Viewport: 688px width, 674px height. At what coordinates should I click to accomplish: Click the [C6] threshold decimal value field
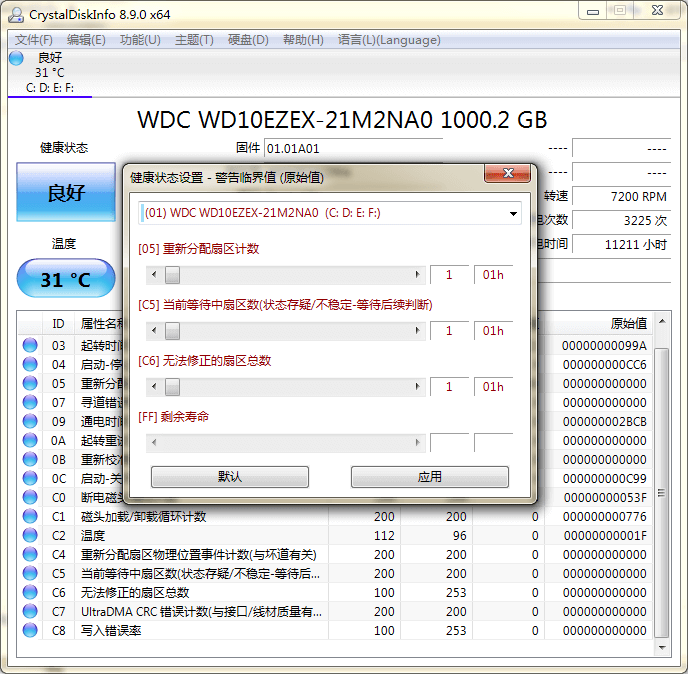pos(449,387)
